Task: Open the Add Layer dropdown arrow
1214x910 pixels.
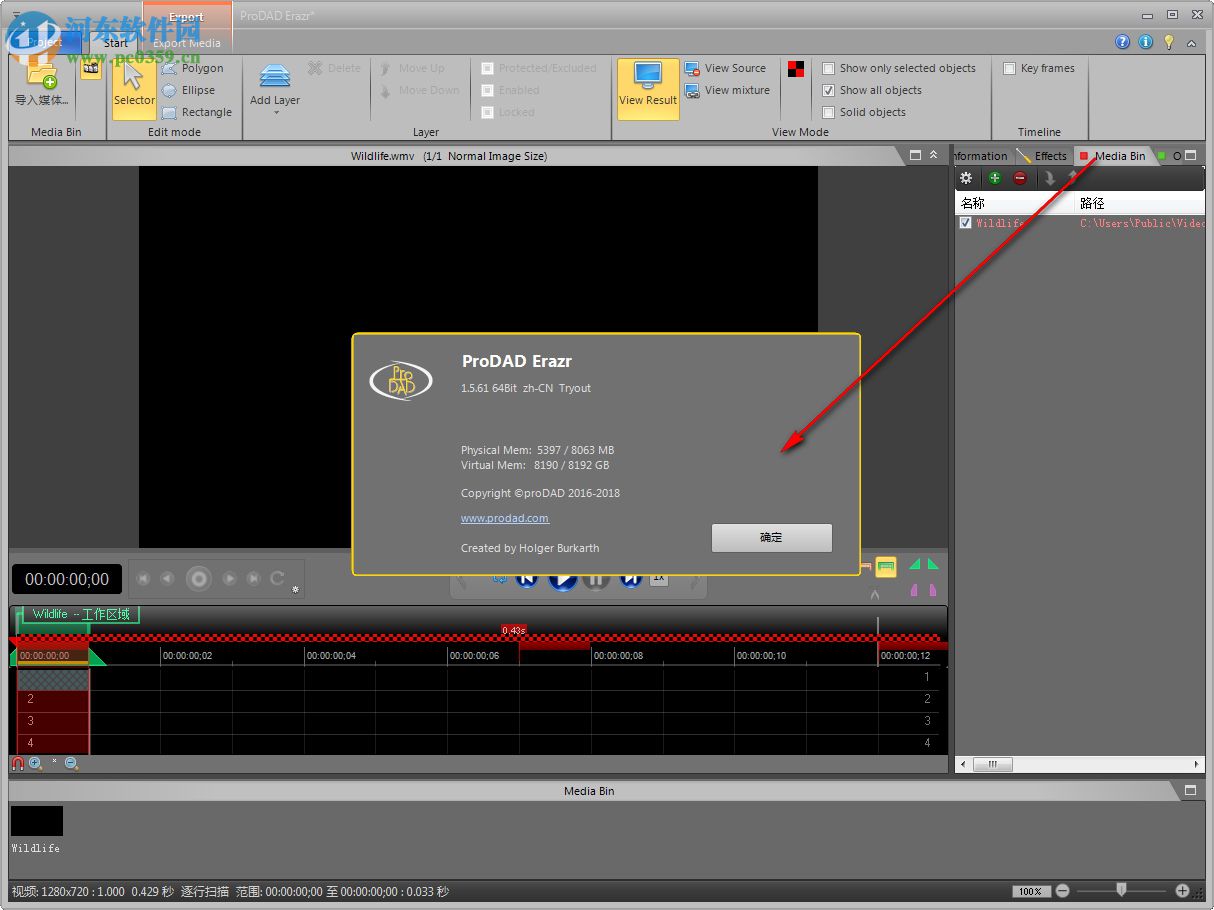Action: (276, 112)
